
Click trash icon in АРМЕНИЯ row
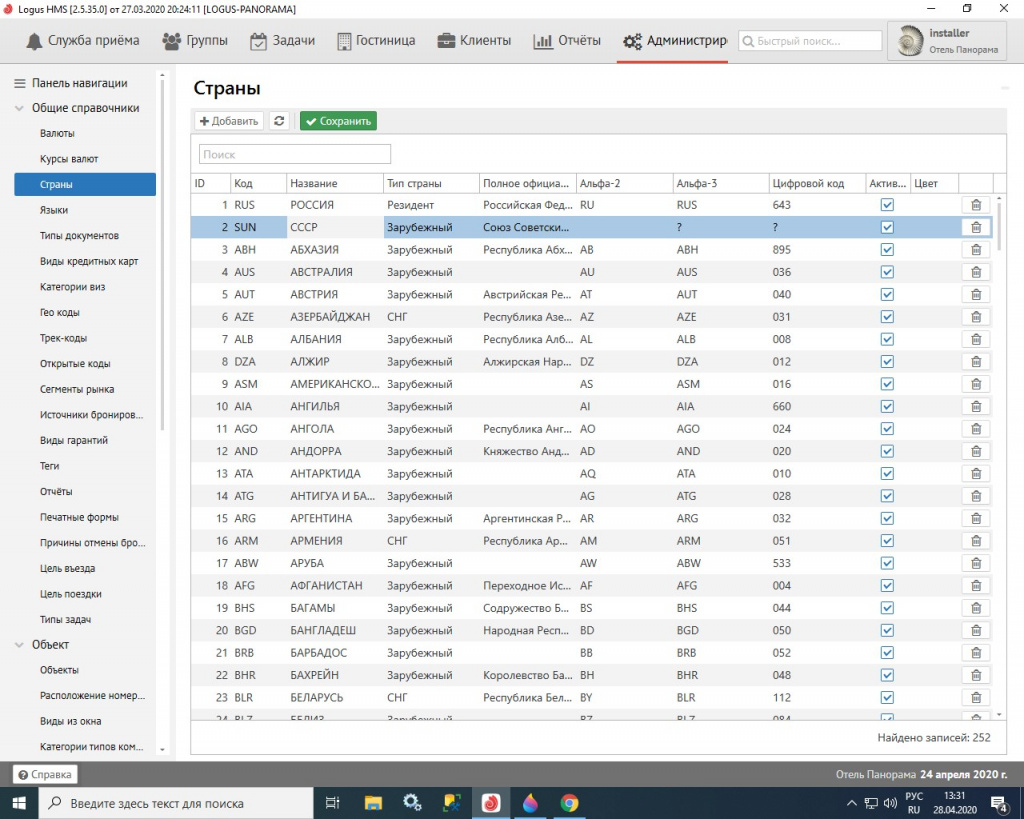[976, 541]
